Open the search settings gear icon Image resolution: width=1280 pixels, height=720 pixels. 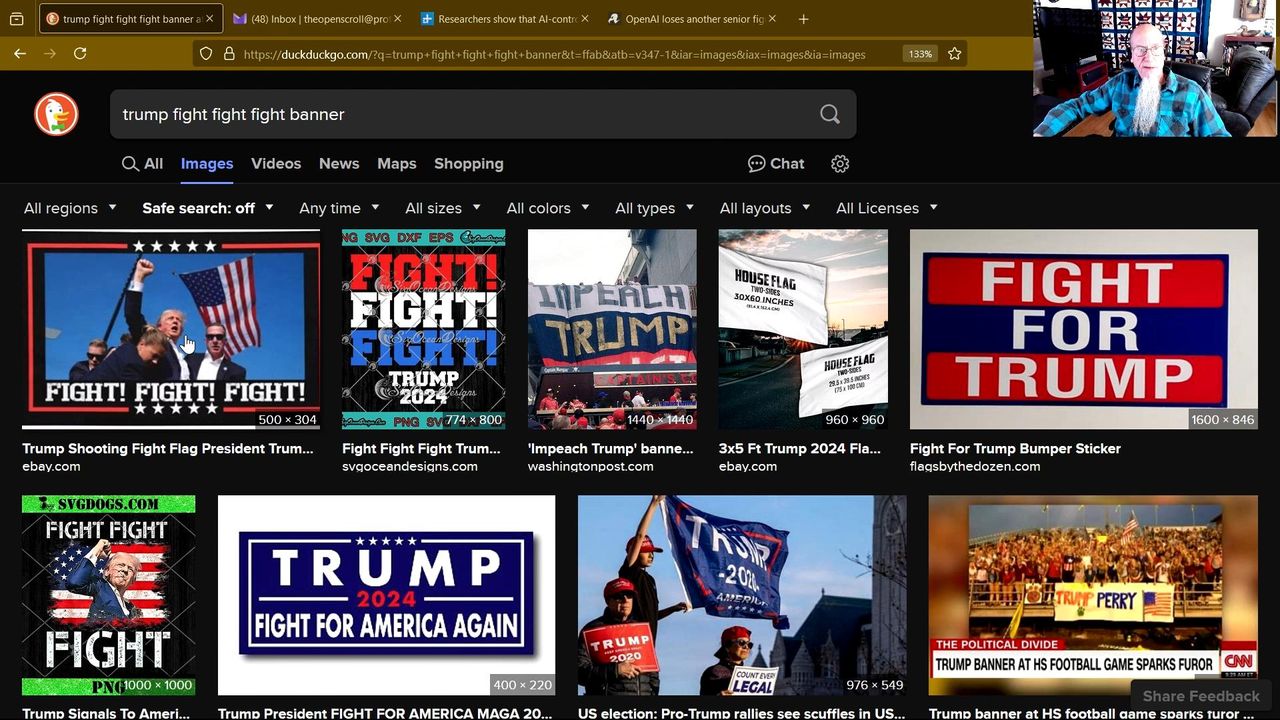click(x=840, y=164)
